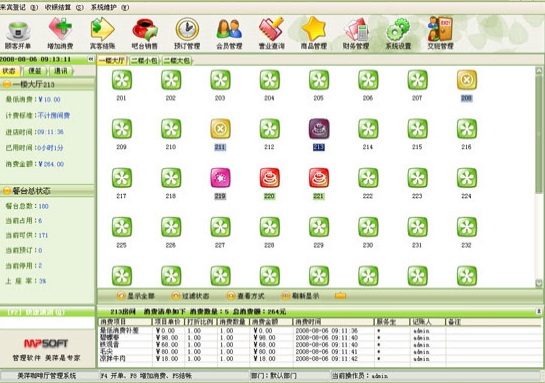Switch to 二楼小包 tab
545x383 pixels.
(x=144, y=60)
